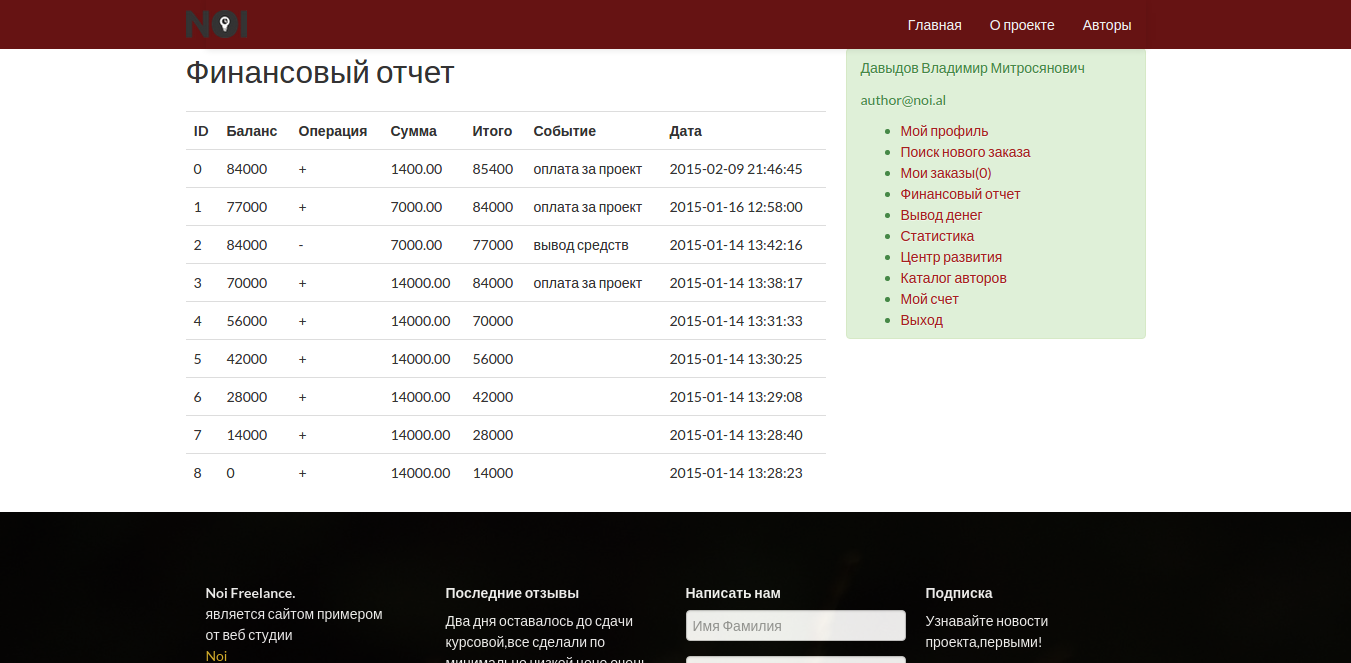Click the author@noi.al email text

[x=903, y=100]
